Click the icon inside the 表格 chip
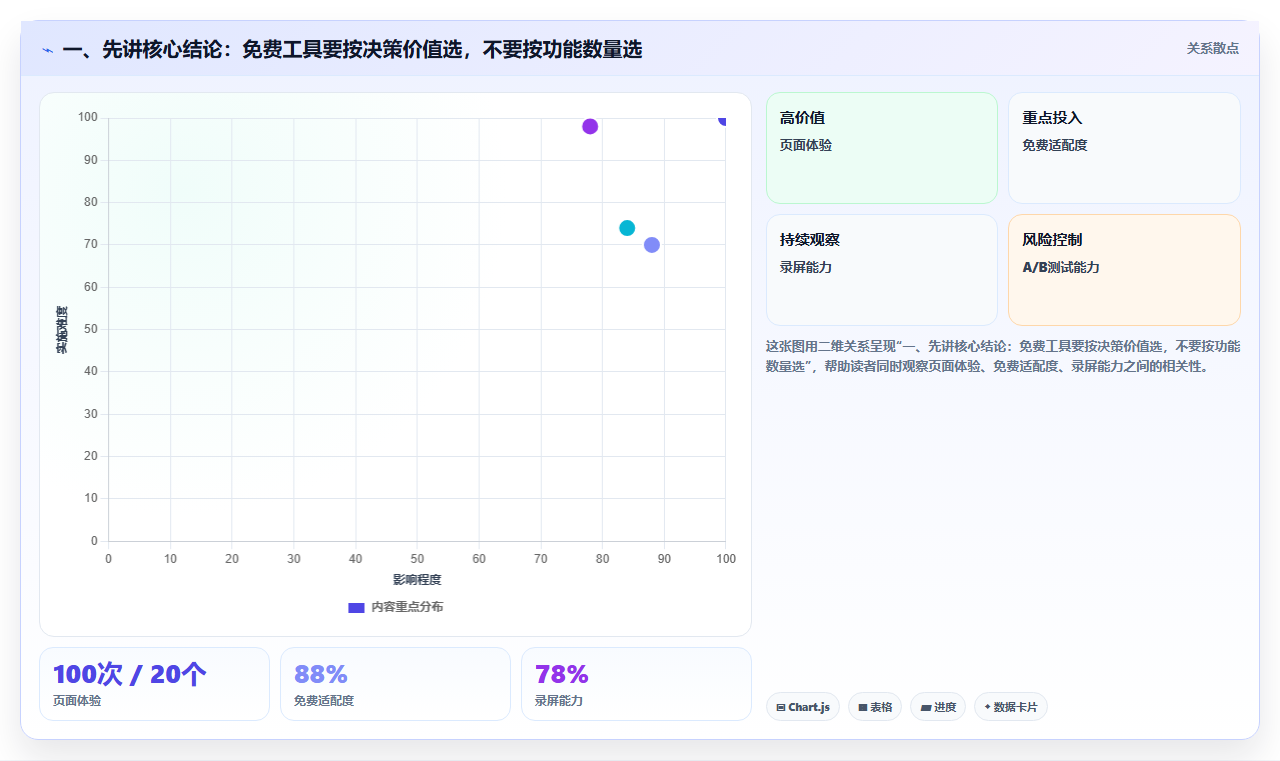This screenshot has height=761, width=1280. pos(863,708)
